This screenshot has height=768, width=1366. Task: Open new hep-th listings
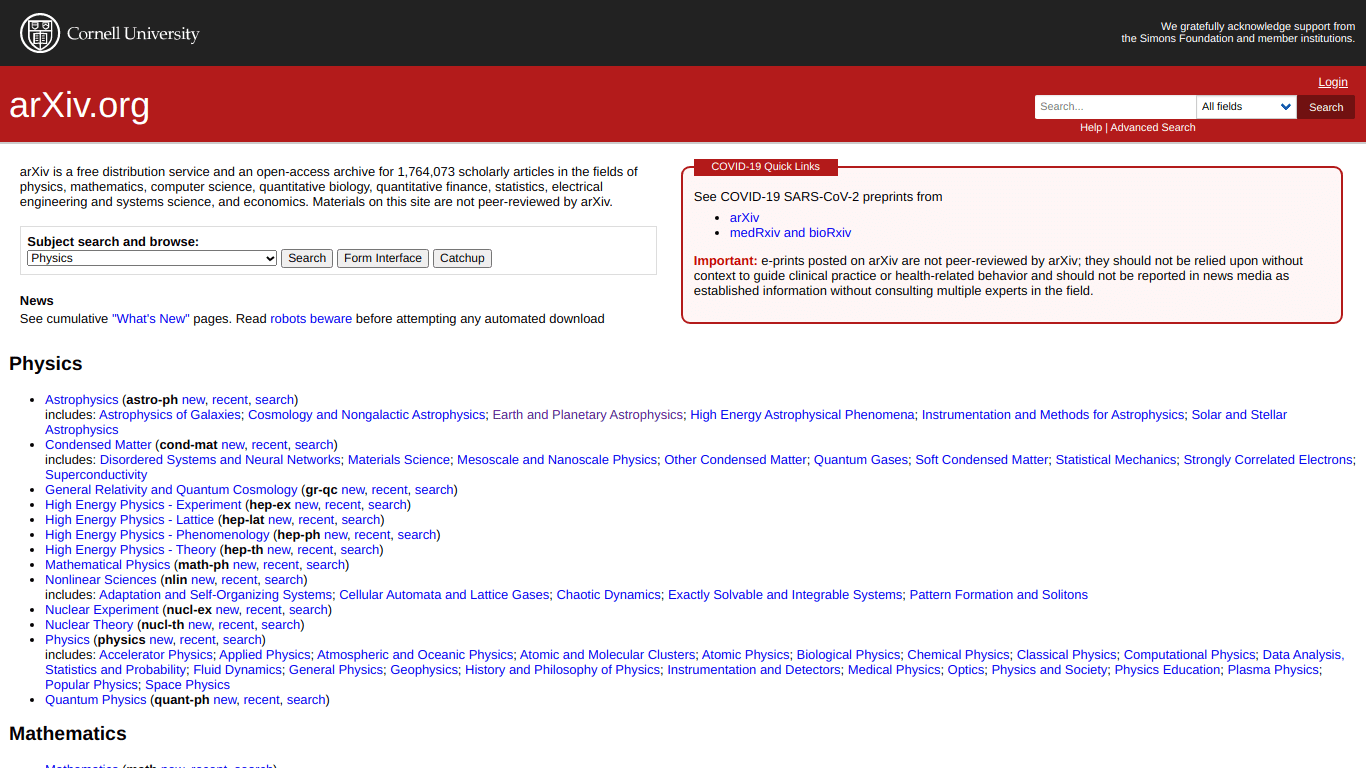click(x=279, y=550)
